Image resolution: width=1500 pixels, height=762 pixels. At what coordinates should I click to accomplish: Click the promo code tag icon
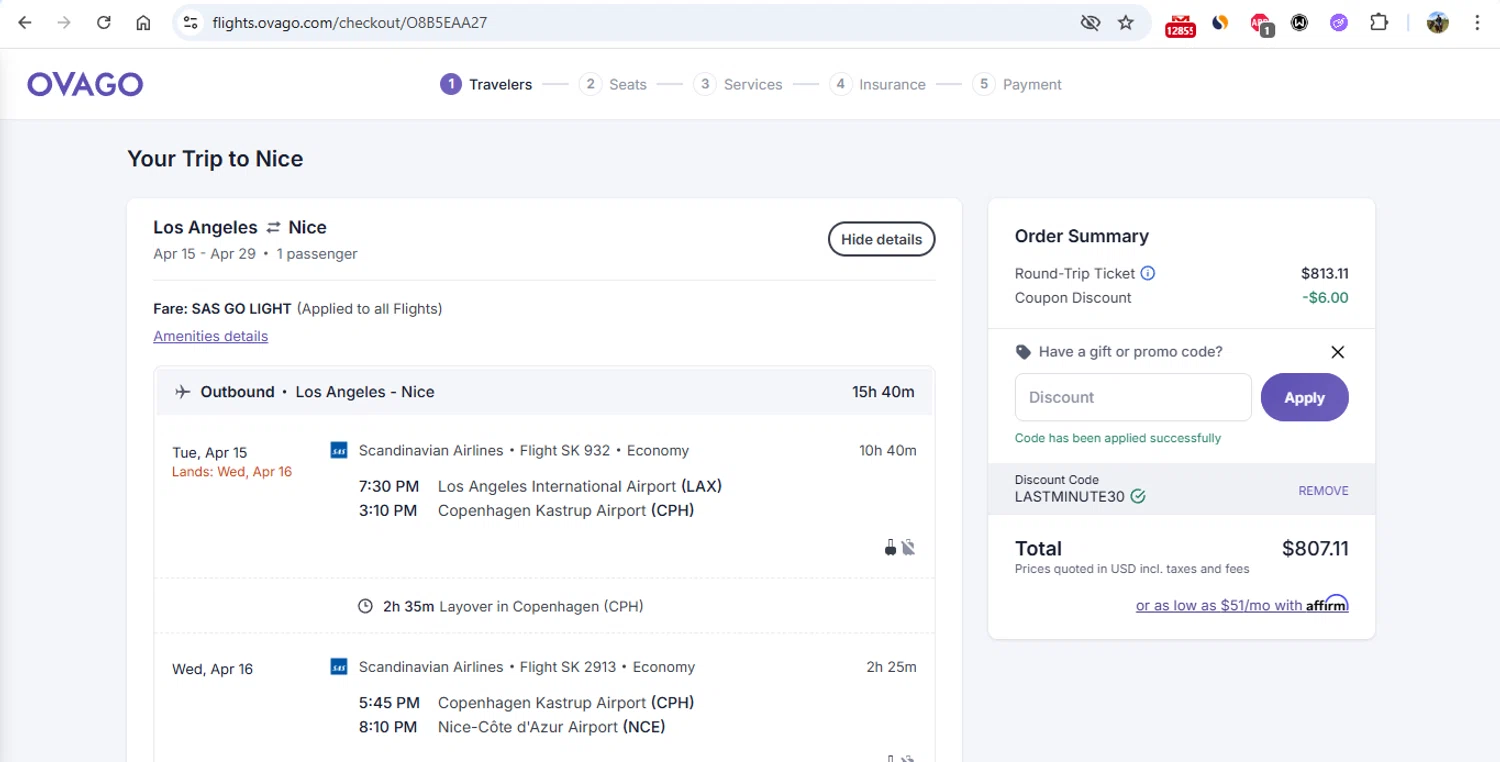click(x=1023, y=352)
